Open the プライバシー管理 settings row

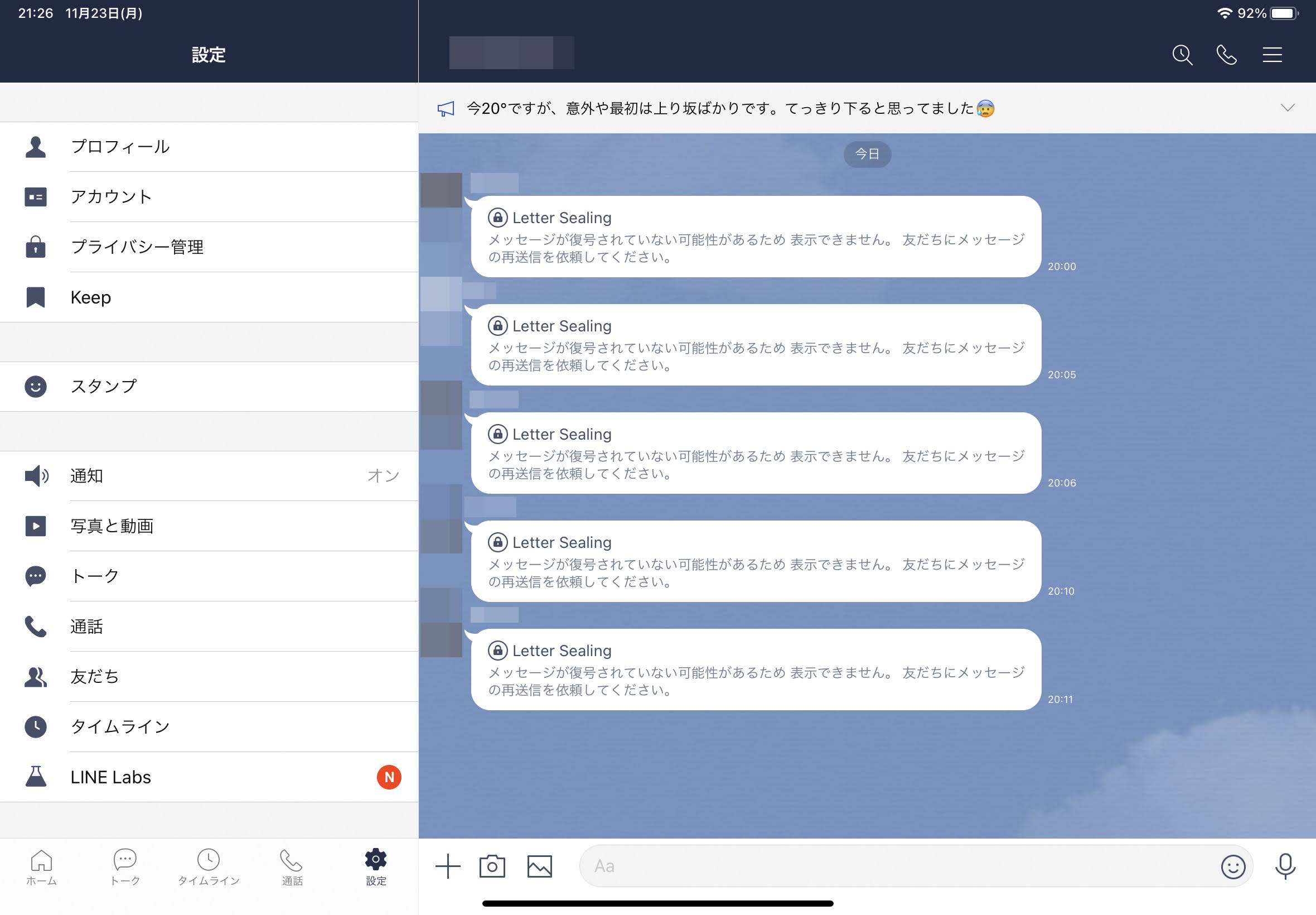[209, 247]
